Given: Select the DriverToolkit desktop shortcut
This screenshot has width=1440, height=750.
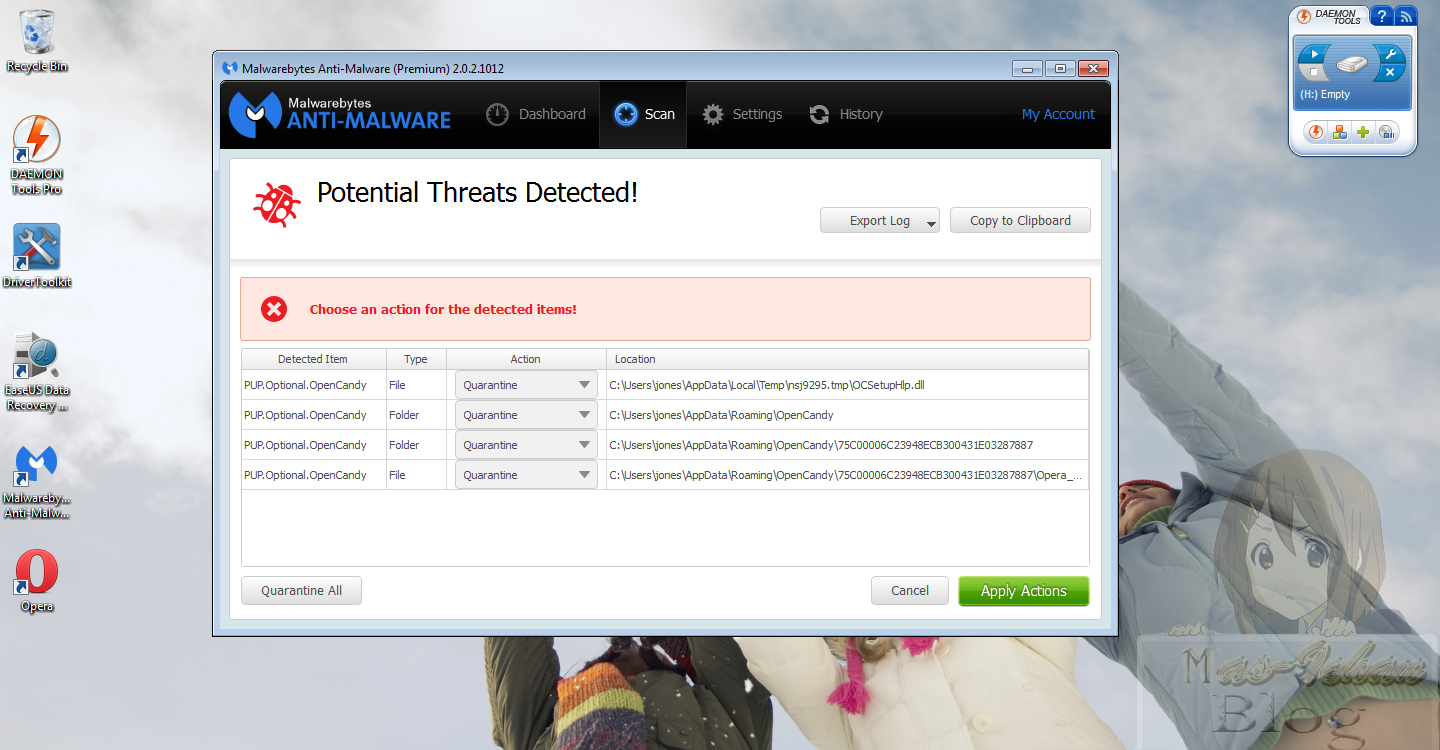Looking at the screenshot, I should point(37,256).
